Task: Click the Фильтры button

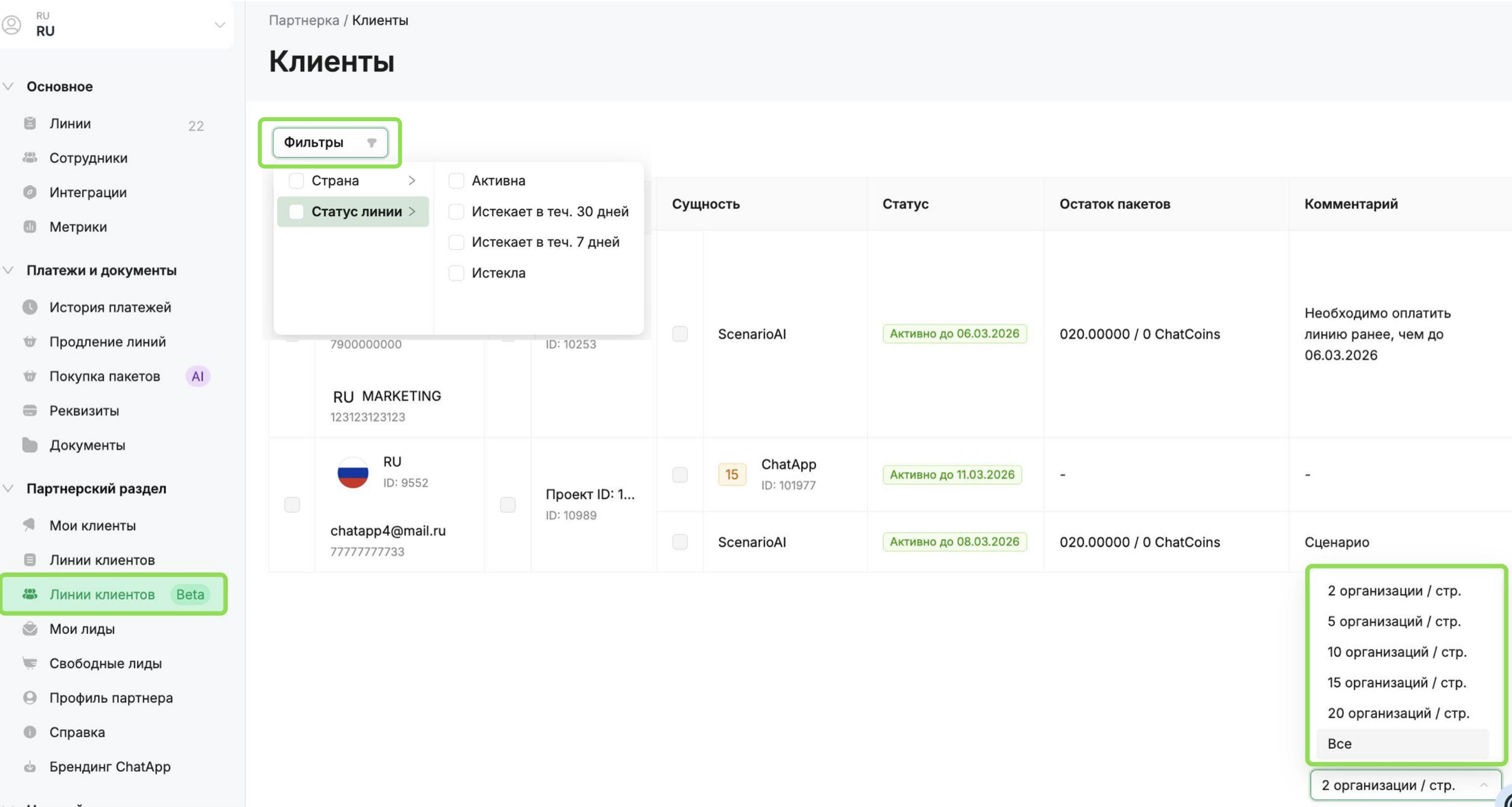Action: click(330, 142)
